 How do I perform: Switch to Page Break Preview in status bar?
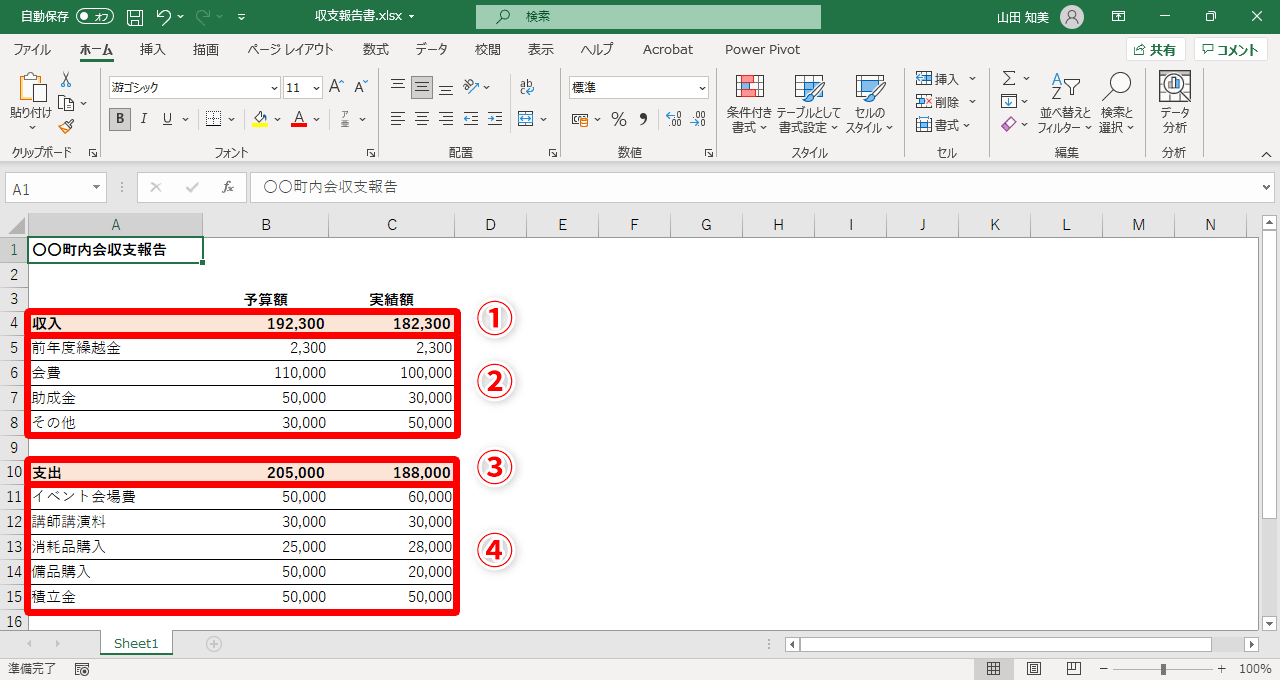(x=1074, y=668)
